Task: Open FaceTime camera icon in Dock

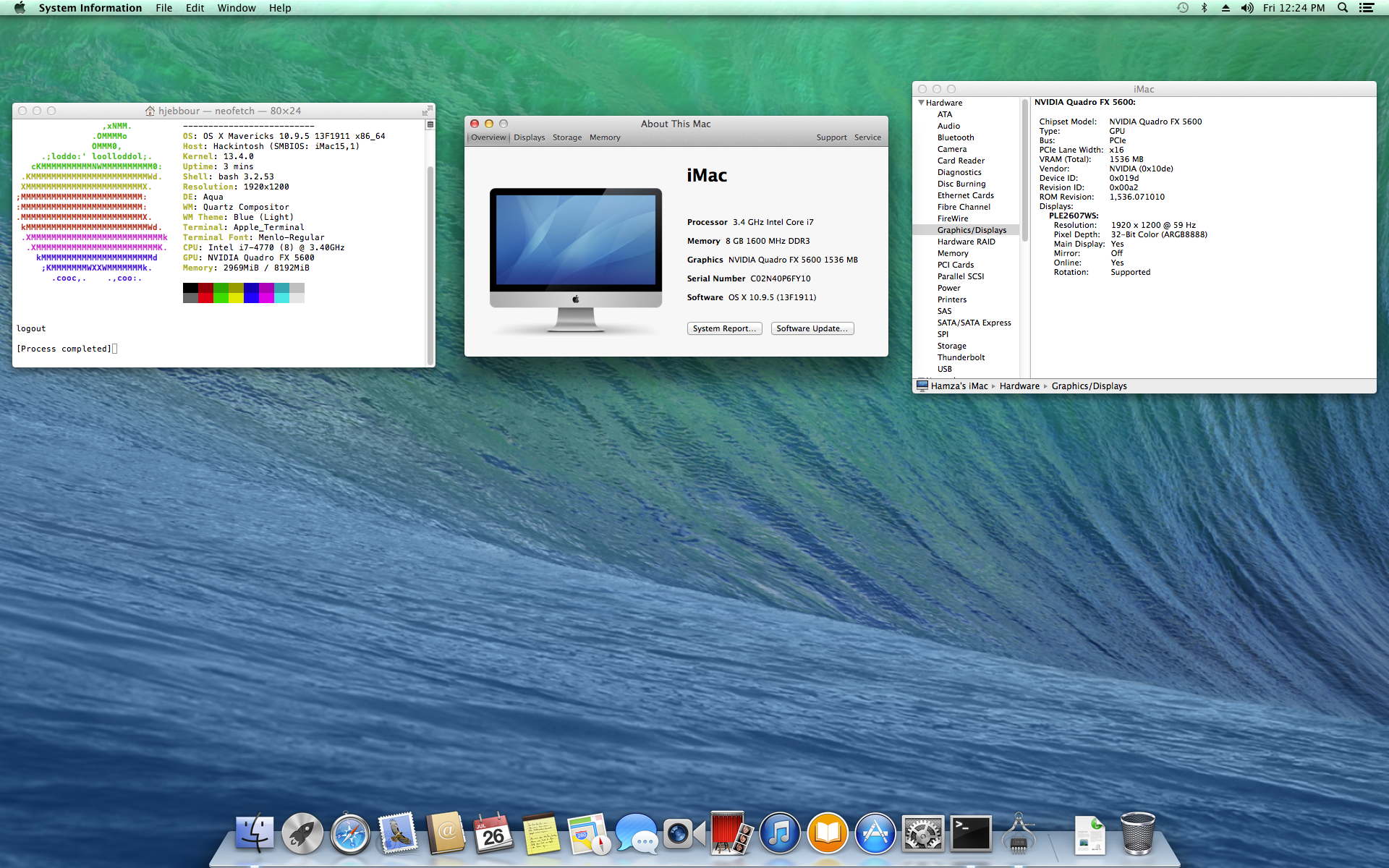Action: tap(684, 833)
